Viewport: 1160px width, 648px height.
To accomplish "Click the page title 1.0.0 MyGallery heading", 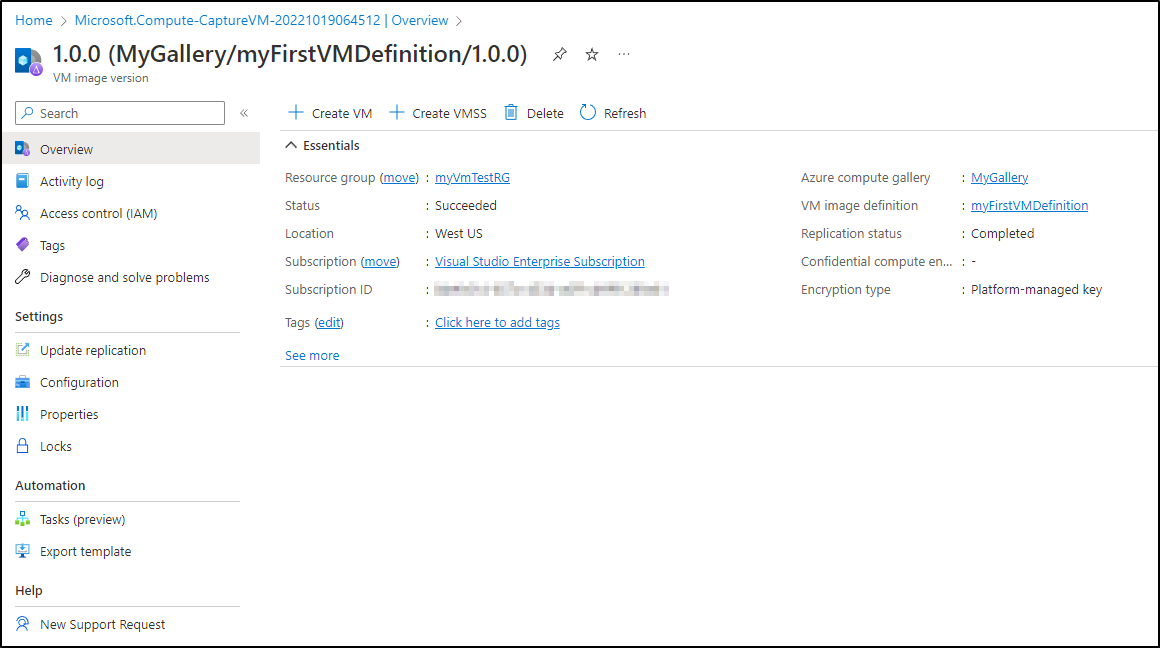I will click(x=290, y=54).
